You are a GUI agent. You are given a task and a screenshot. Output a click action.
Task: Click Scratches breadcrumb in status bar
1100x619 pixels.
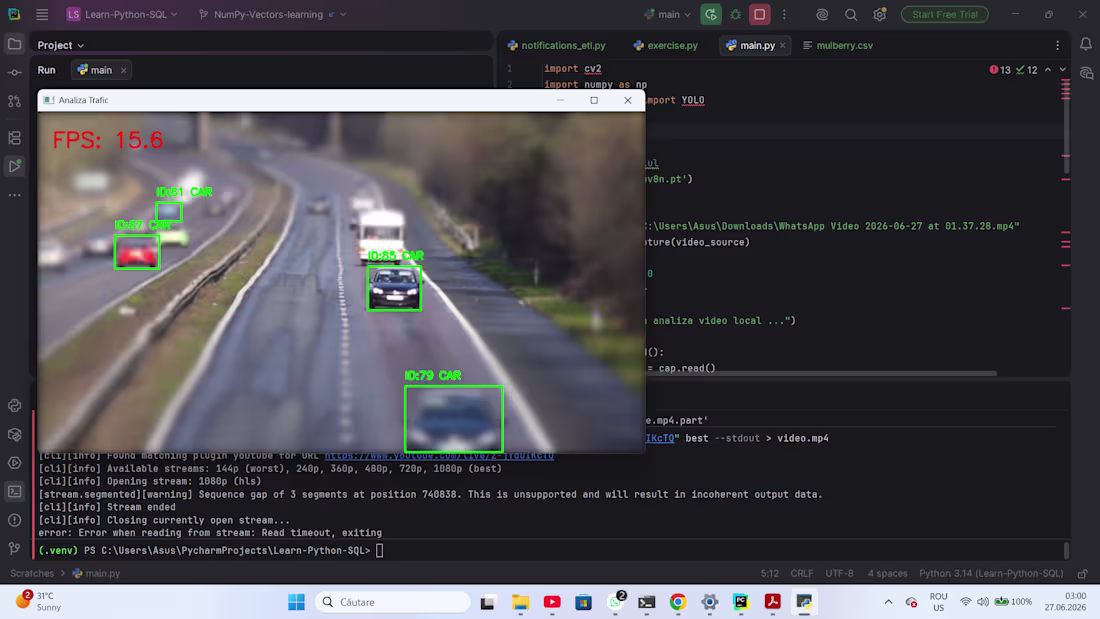pyautogui.click(x=32, y=573)
